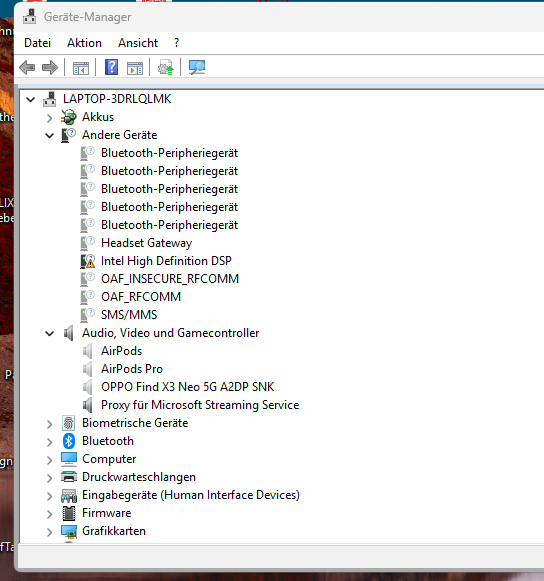Image resolution: width=544 pixels, height=581 pixels.
Task: Open the ? help menu
Action: [x=176, y=43]
